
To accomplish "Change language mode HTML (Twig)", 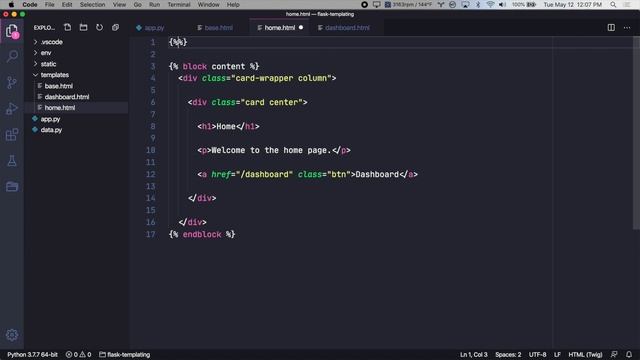I will [x=585, y=355].
